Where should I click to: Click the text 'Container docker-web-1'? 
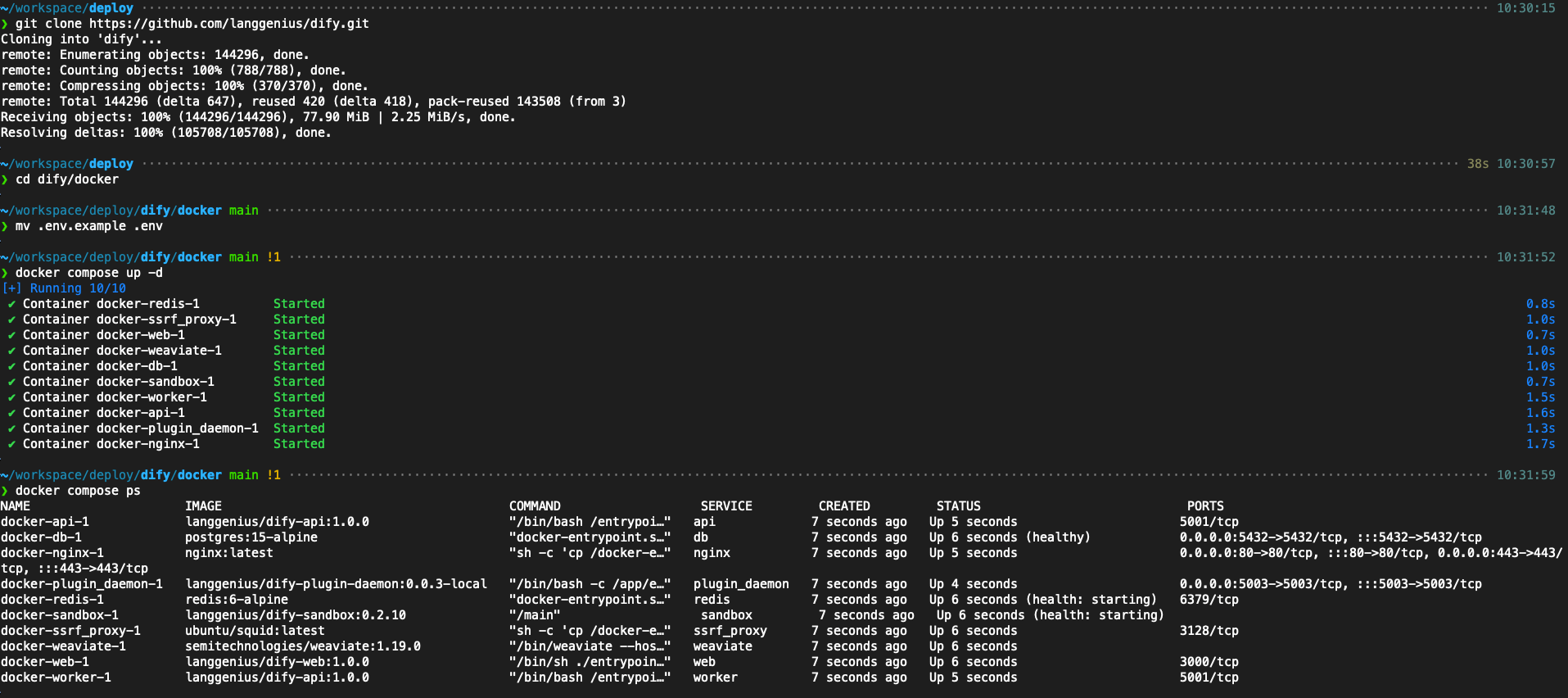104,335
